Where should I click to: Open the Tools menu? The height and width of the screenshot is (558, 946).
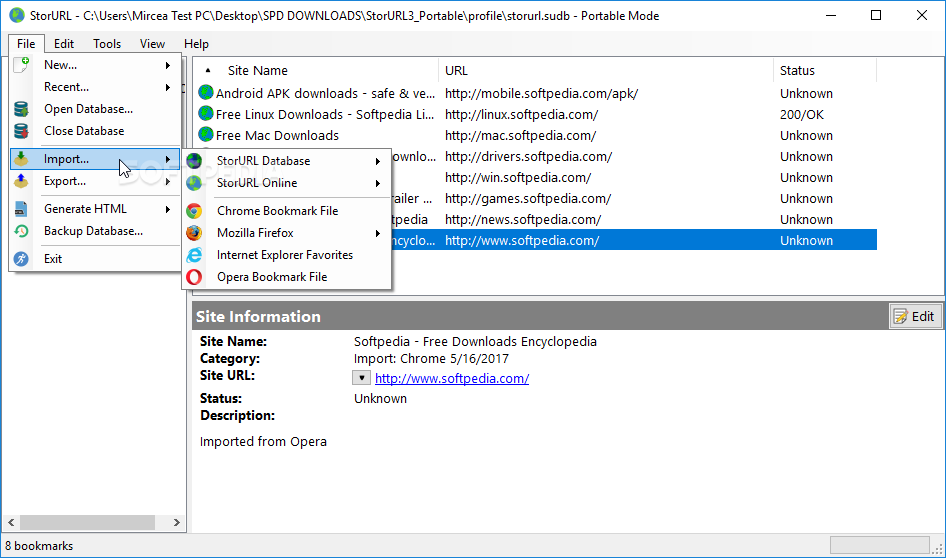tap(107, 43)
